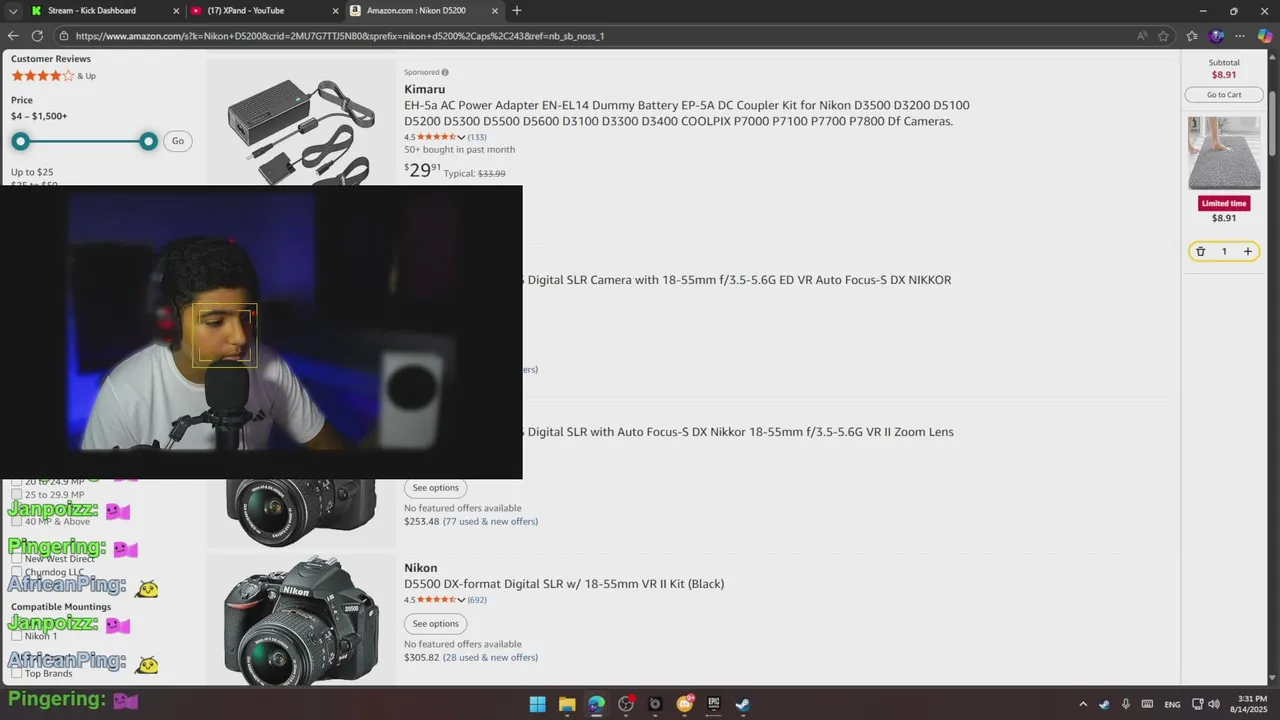Open the gray bath mat cart thumbnail

tap(1224, 153)
